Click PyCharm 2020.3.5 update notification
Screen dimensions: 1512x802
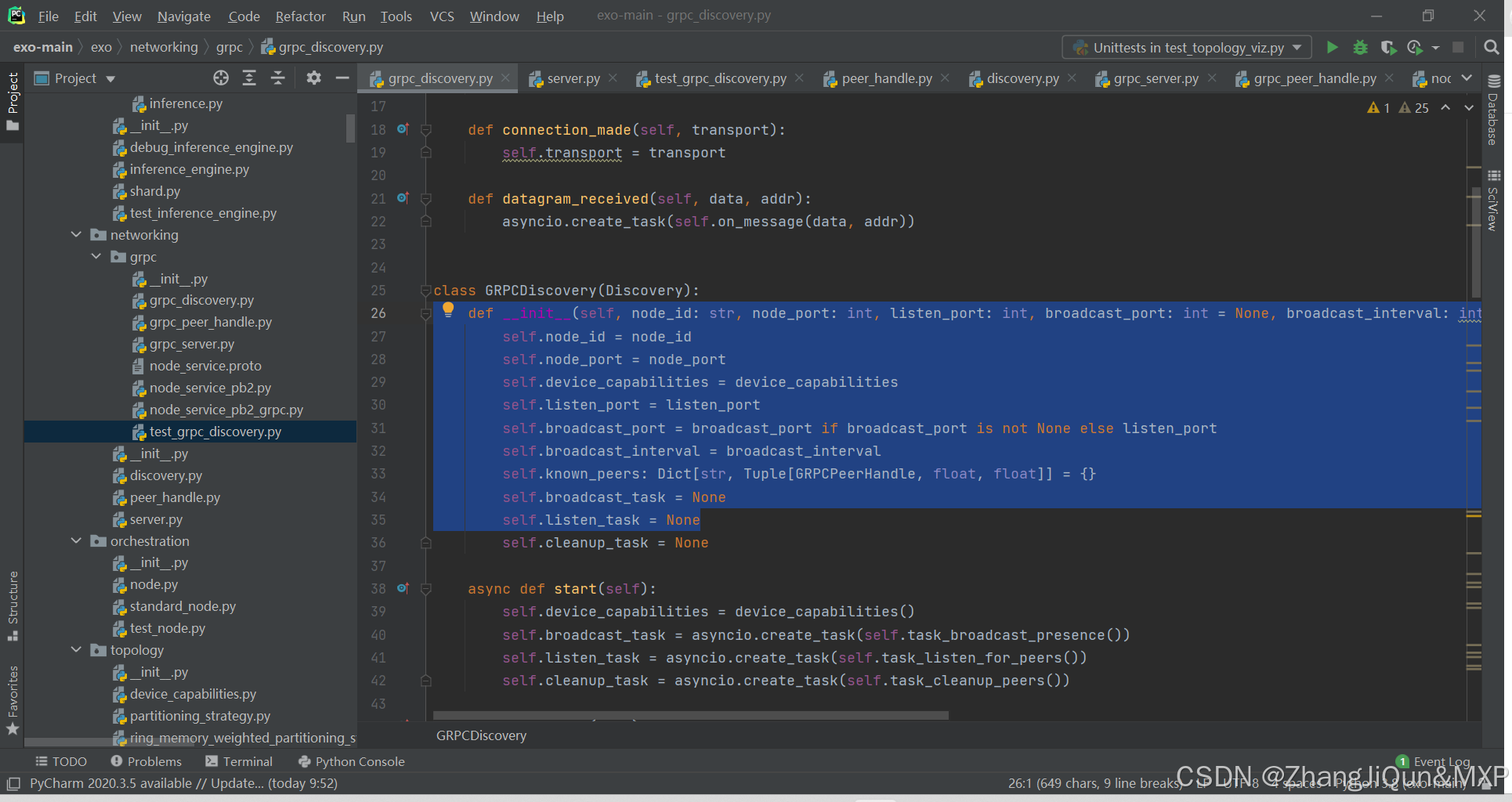pyautogui.click(x=183, y=783)
